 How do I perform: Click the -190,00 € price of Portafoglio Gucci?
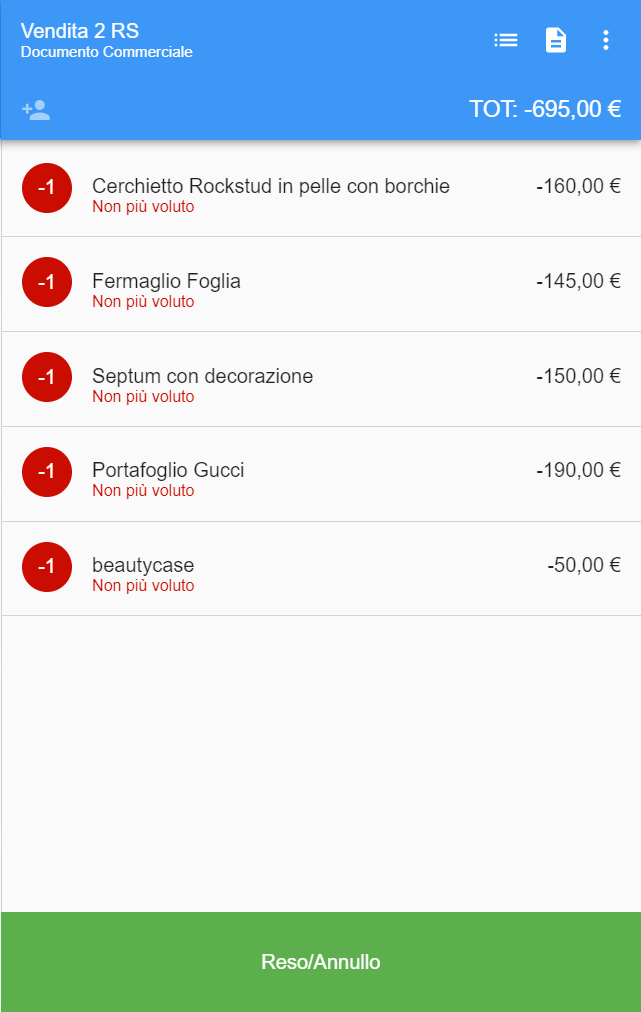(578, 470)
